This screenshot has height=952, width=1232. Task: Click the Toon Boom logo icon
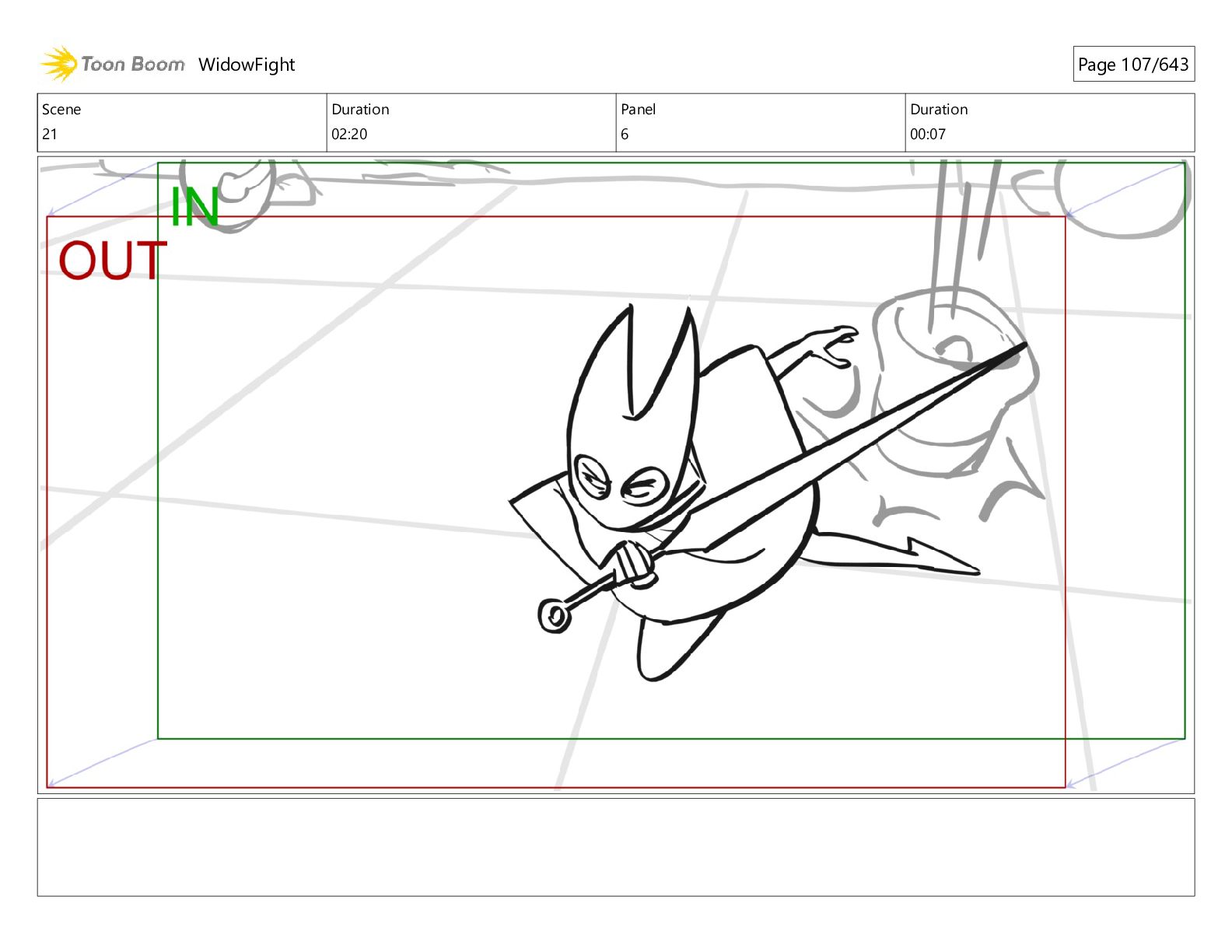59,64
